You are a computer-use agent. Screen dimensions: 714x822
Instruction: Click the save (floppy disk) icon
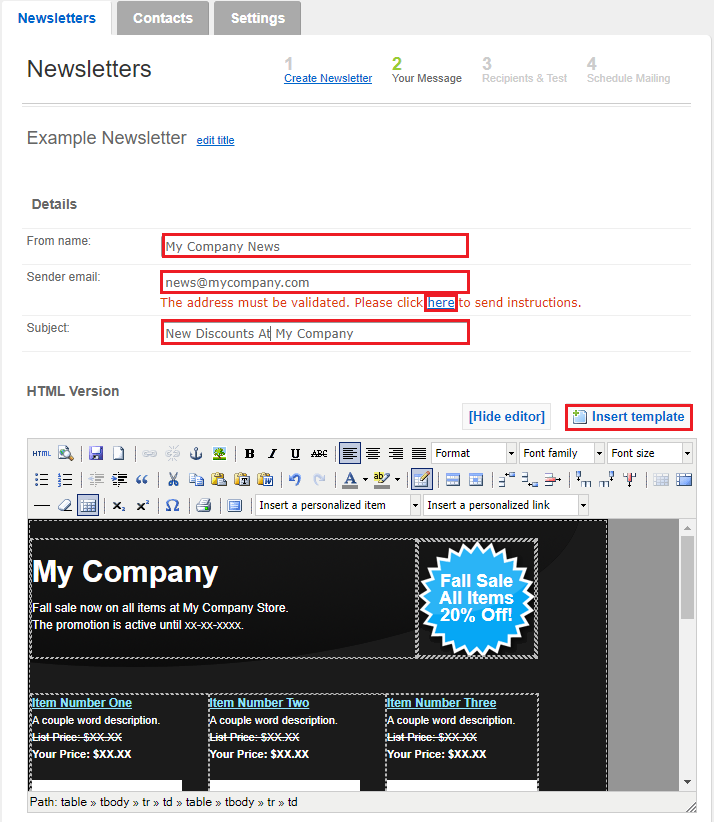coord(96,453)
